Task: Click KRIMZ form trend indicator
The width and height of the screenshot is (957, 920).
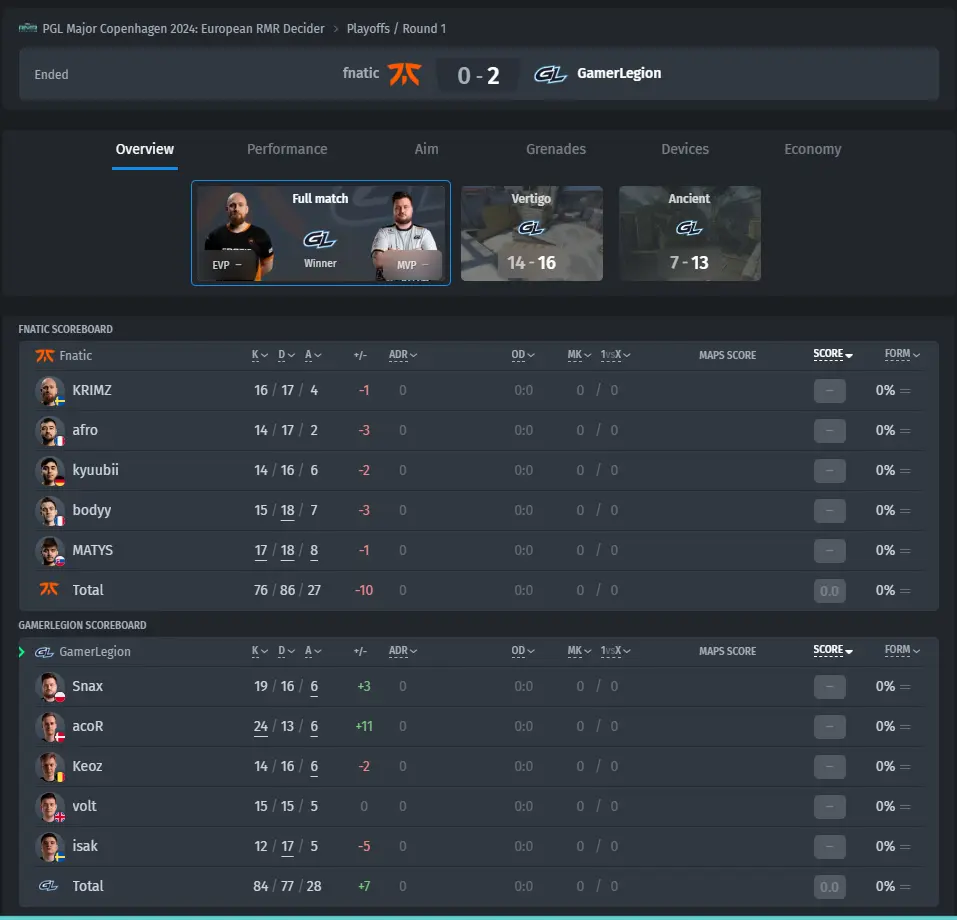Action: (x=905, y=391)
